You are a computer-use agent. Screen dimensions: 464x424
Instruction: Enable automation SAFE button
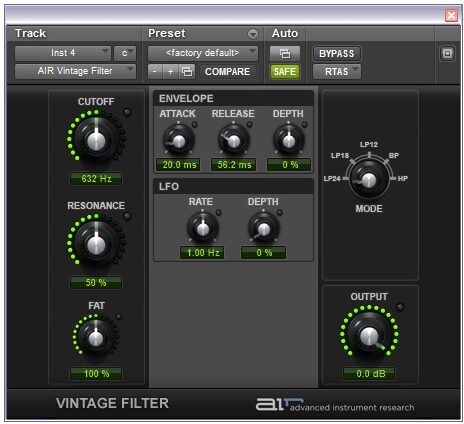tap(285, 71)
